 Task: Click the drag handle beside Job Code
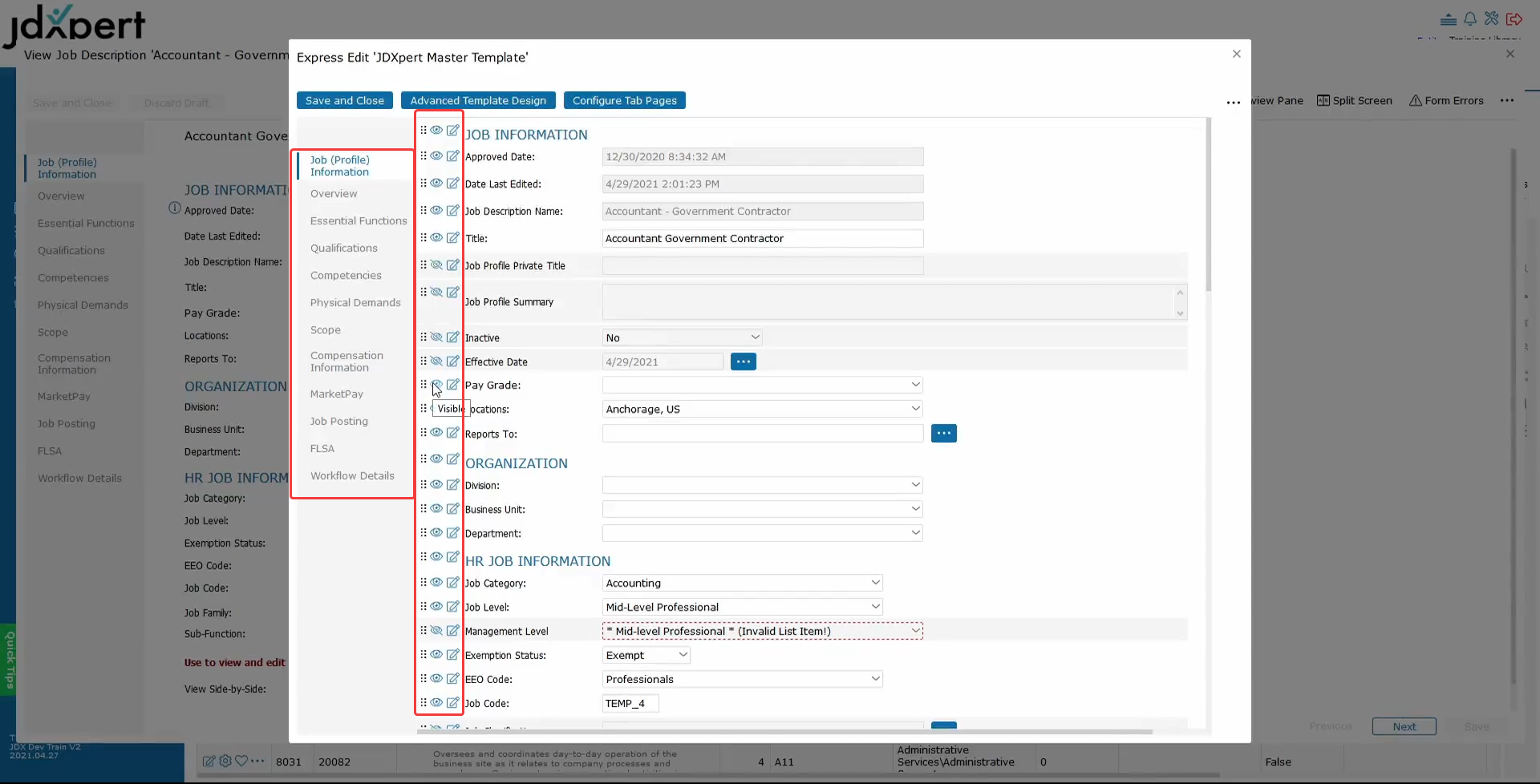click(423, 703)
